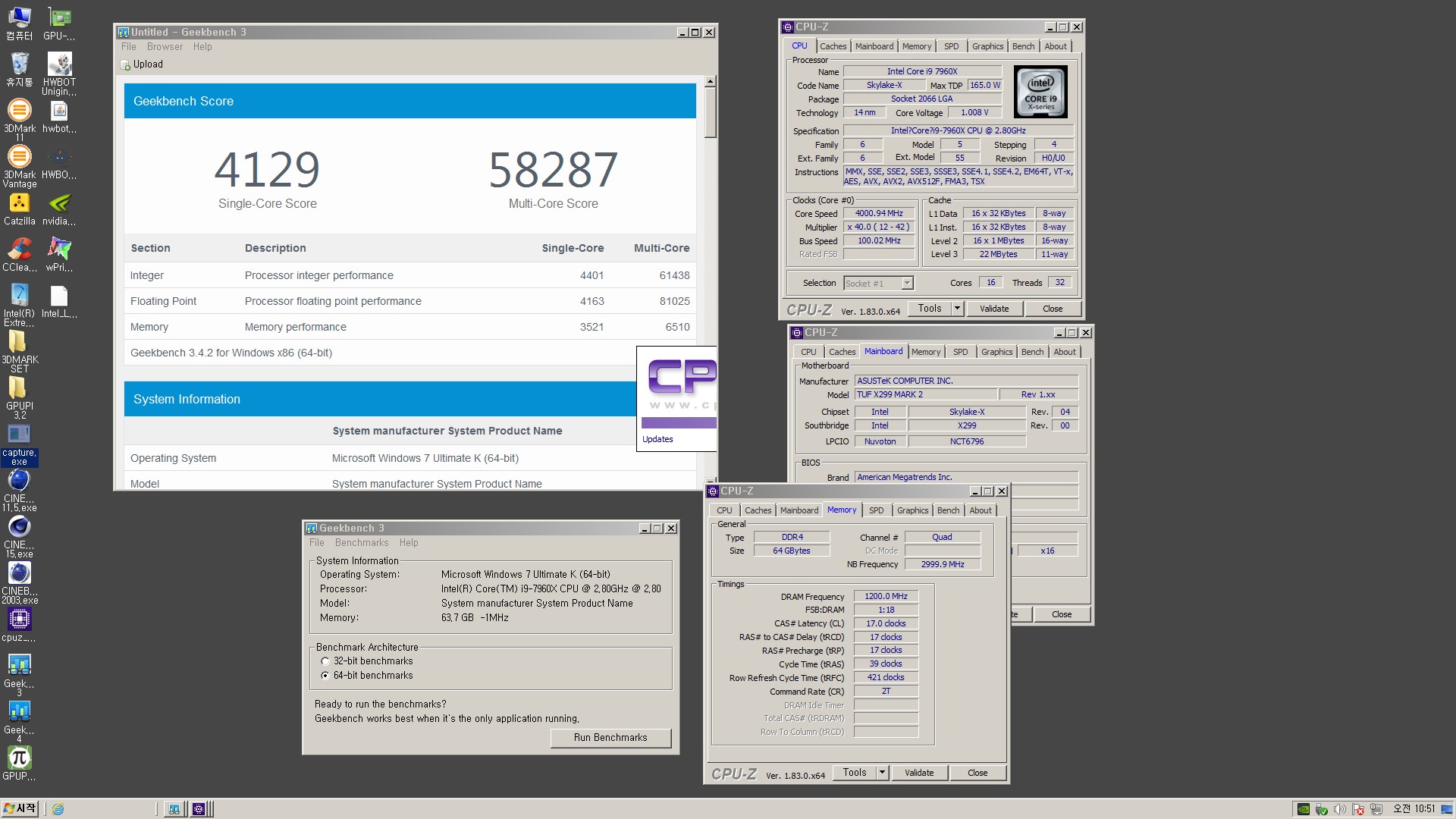1456x819 pixels.
Task: Launch CINEBENCH 11.5 exe icon
Action: [19, 491]
